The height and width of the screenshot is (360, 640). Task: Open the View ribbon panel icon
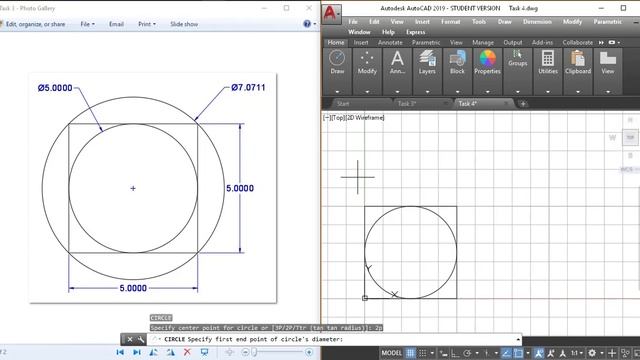tap(608, 58)
